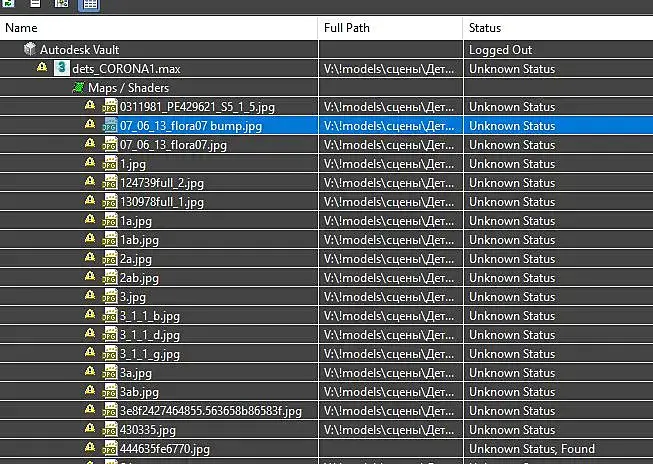The width and height of the screenshot is (653, 464).
Task: Click the warning icon beside 3_1_1_g.jpg
Action: pos(90,352)
